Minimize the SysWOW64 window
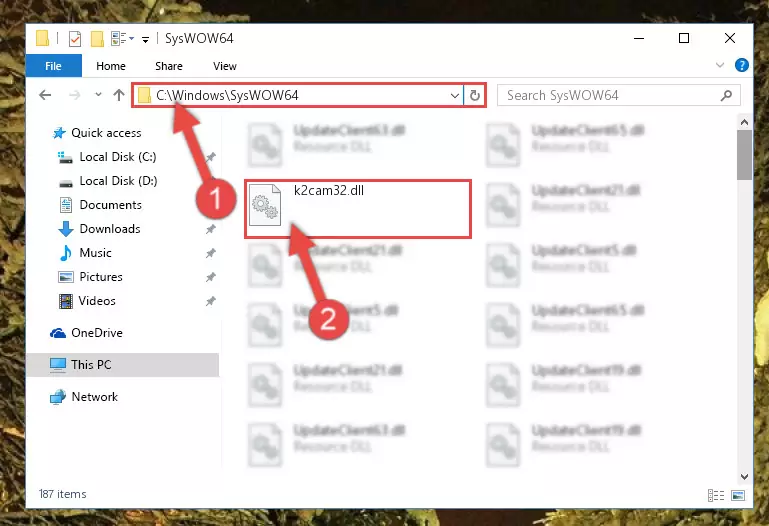 639,38
